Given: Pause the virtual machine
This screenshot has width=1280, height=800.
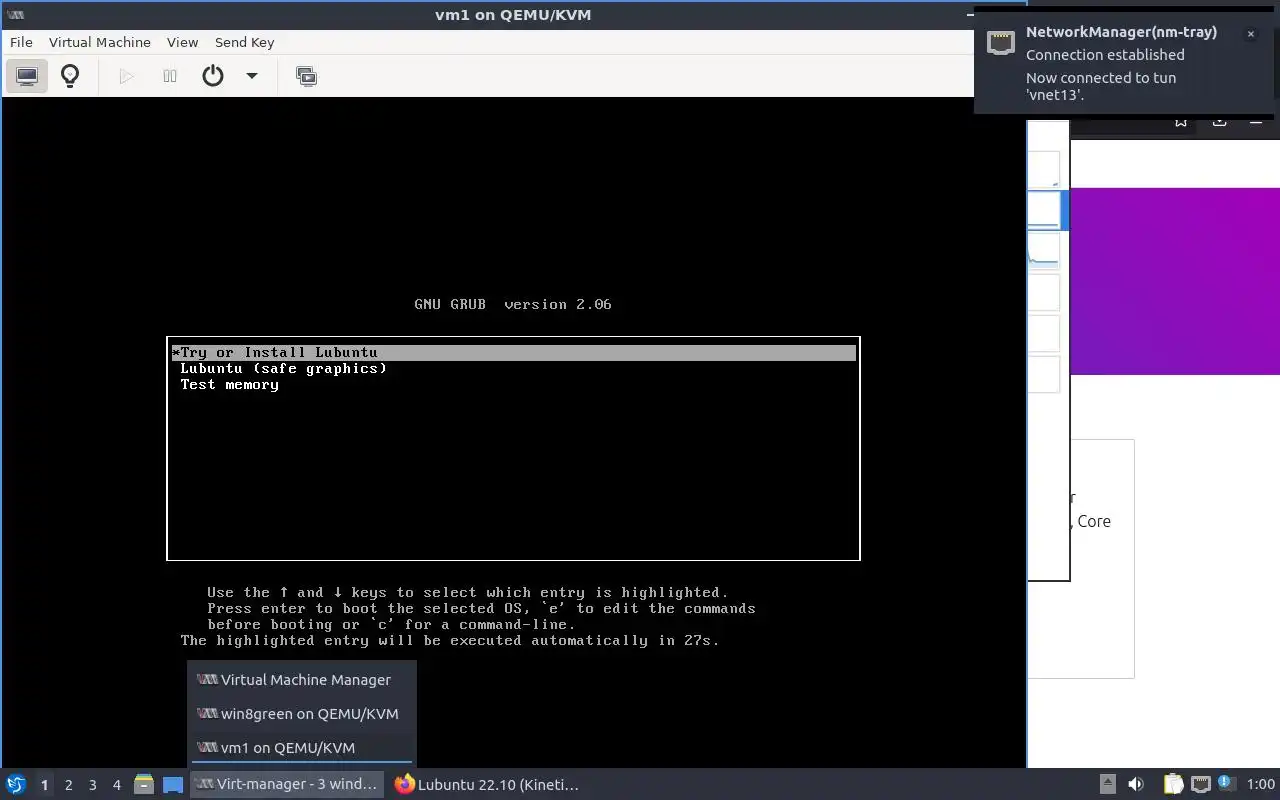Looking at the screenshot, I should click(170, 76).
